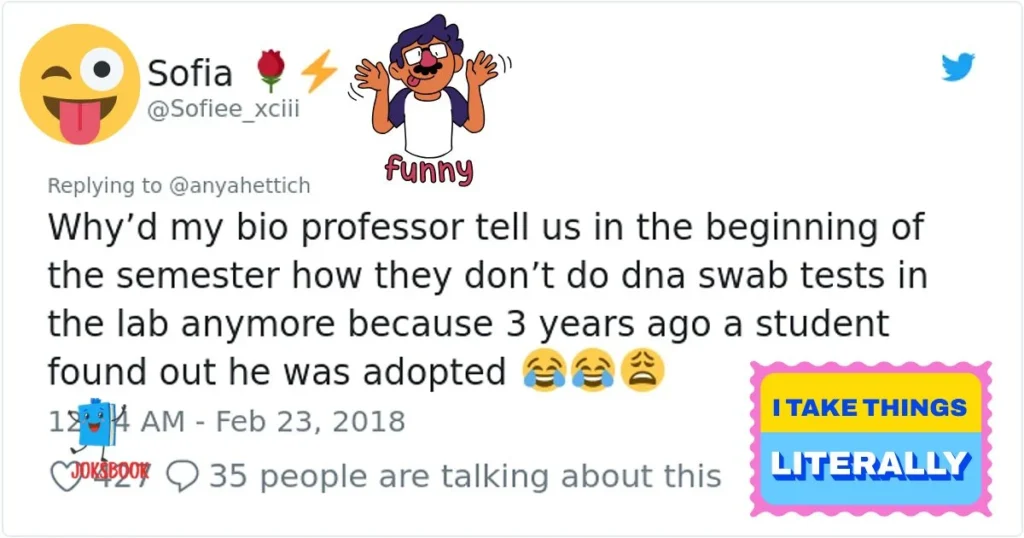Open Sofia's profile via display name
The height and width of the screenshot is (538, 1024).
tap(190, 72)
